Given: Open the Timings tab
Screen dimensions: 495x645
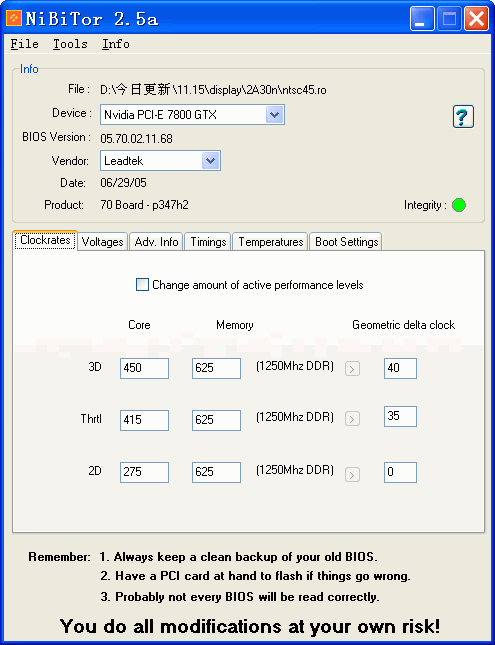Looking at the screenshot, I should [x=208, y=241].
